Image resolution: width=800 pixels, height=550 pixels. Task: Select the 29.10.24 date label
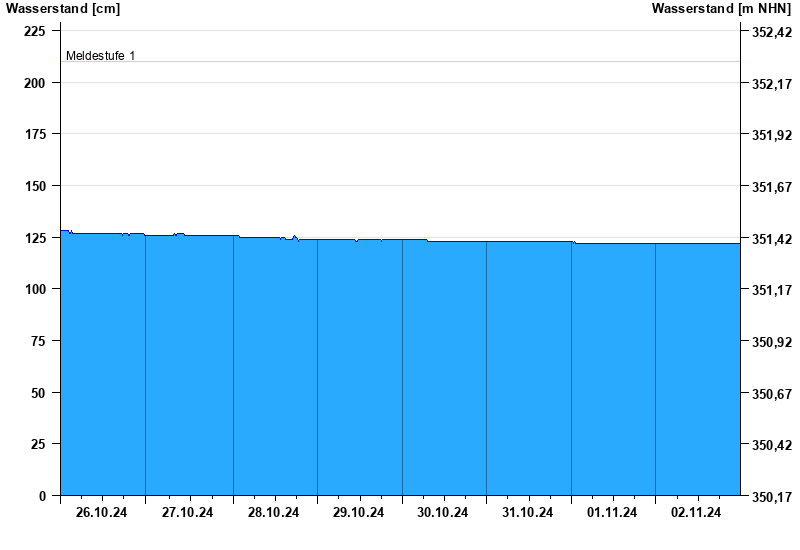358,512
